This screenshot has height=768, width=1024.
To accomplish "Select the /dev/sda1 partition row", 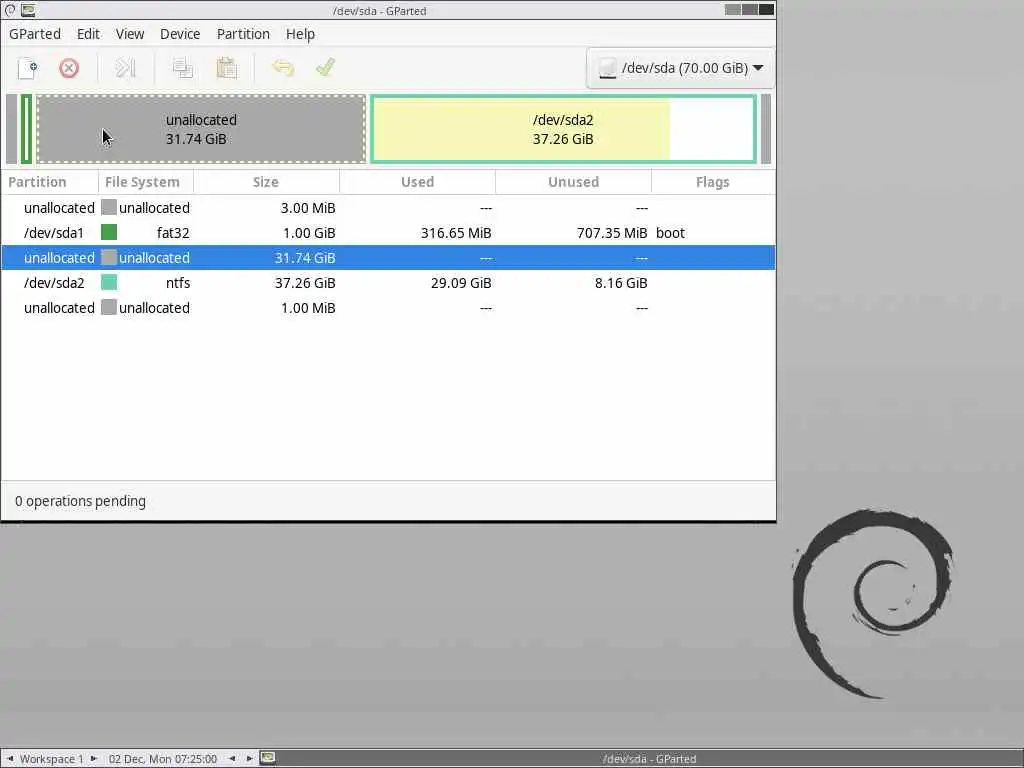I will pyautogui.click(x=388, y=232).
